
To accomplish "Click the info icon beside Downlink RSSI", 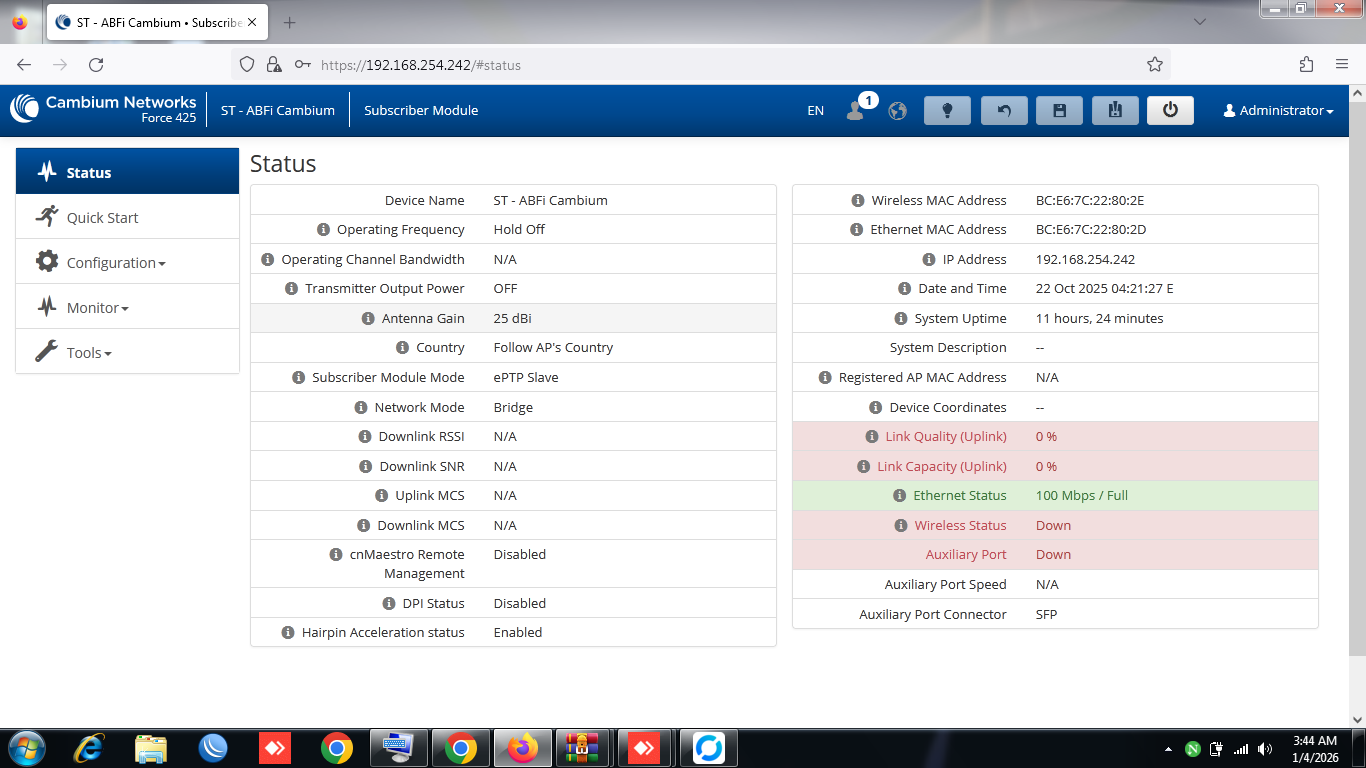I will click(365, 436).
